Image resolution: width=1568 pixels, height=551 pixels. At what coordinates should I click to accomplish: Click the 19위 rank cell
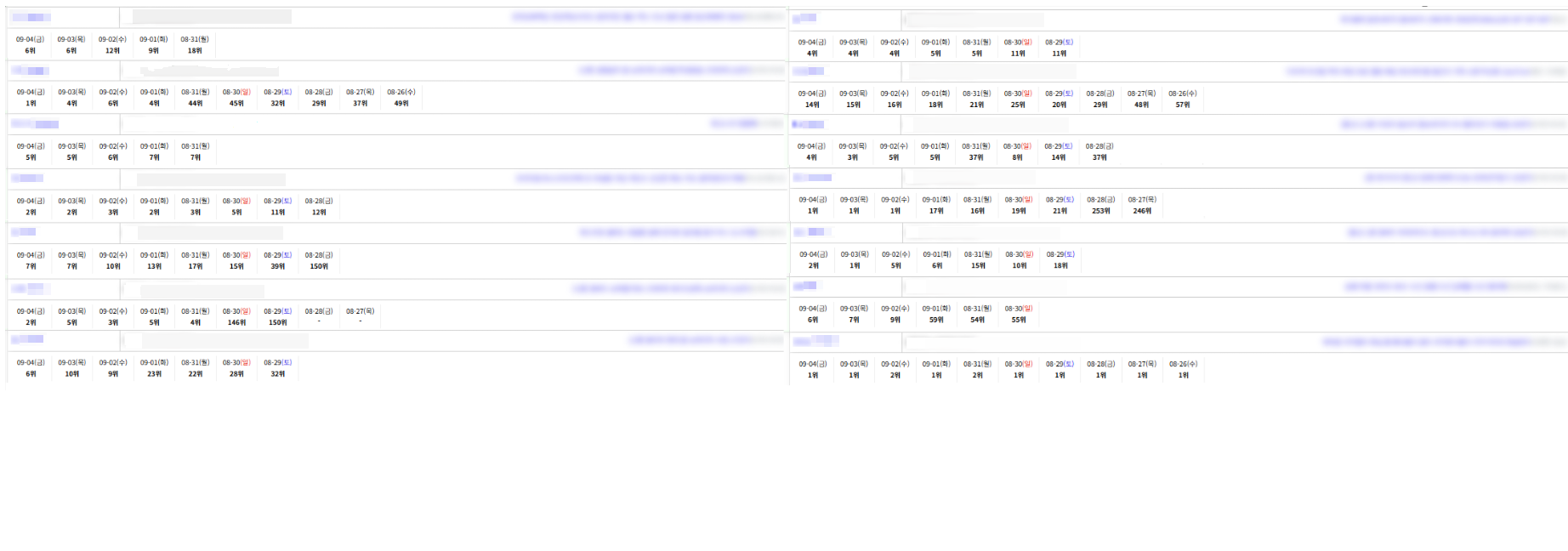coord(1019,211)
